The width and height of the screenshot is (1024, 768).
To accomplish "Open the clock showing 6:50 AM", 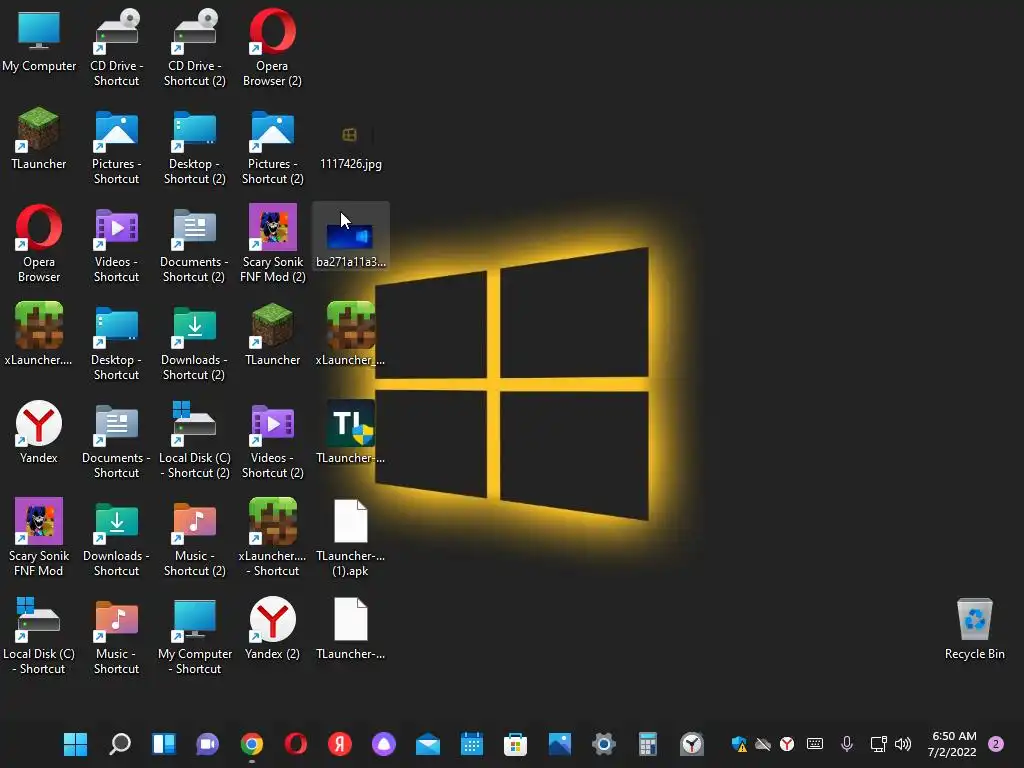I will [953, 744].
